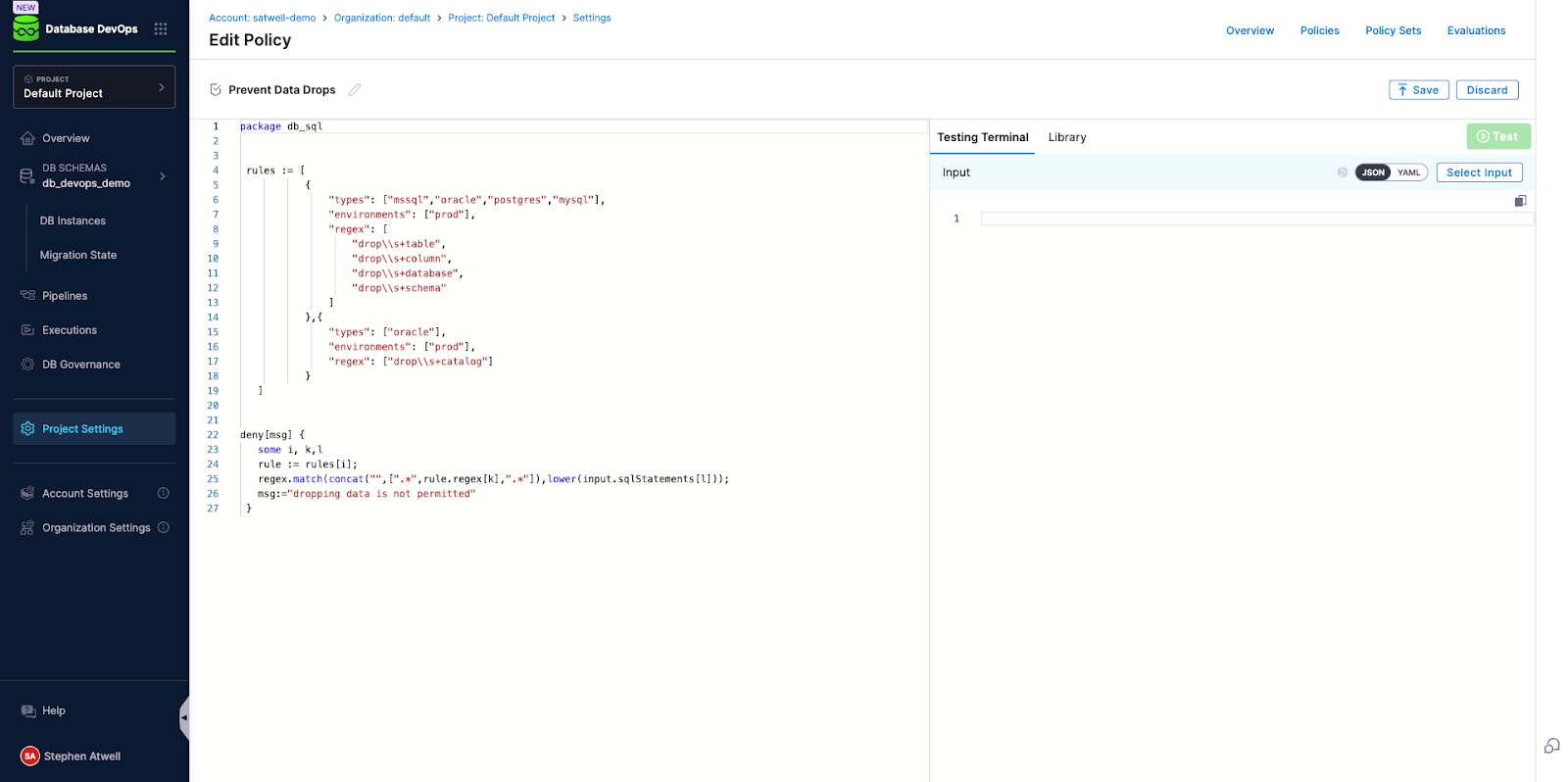Switch input format to YAML
Screen dimensions: 1568x782
tap(1408, 172)
